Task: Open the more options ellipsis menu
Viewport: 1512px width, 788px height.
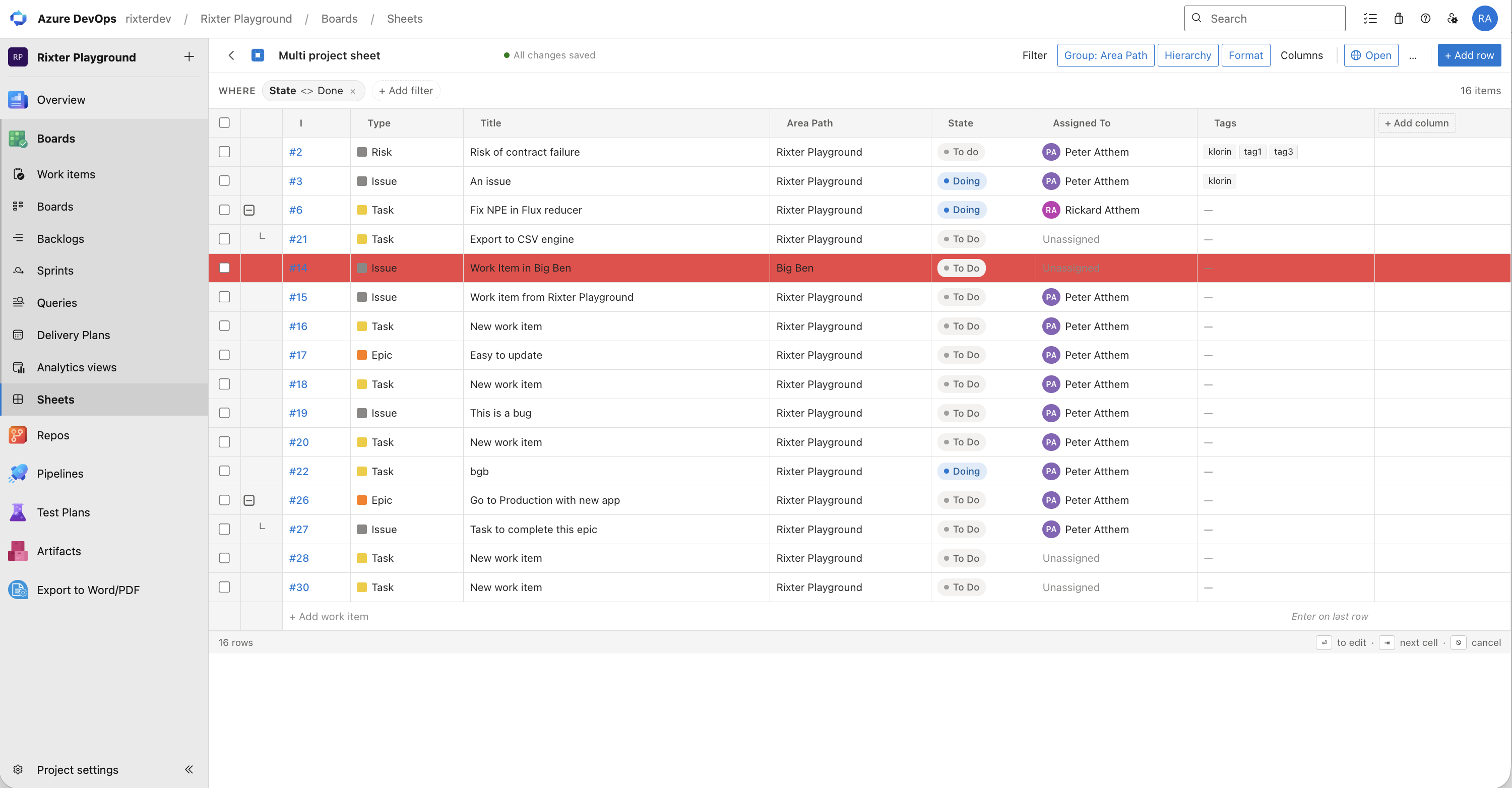Action: [x=1413, y=56]
